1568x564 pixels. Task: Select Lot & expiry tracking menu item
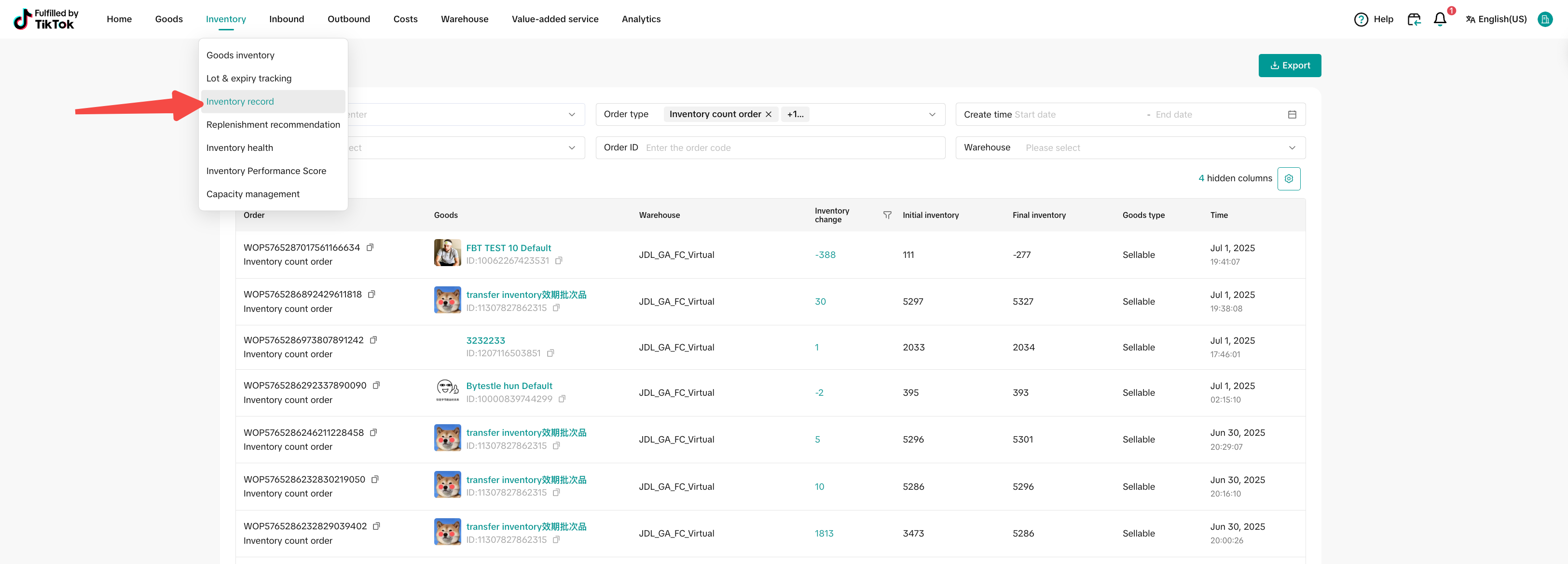[248, 79]
